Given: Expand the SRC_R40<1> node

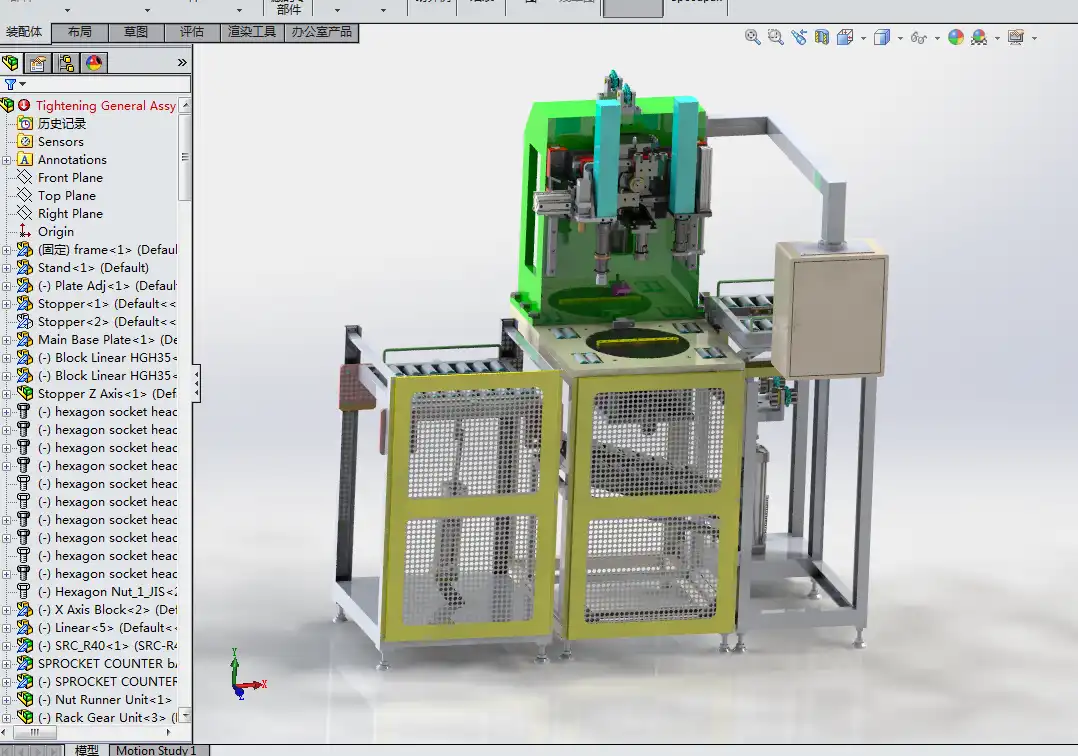Looking at the screenshot, I should coord(6,646).
